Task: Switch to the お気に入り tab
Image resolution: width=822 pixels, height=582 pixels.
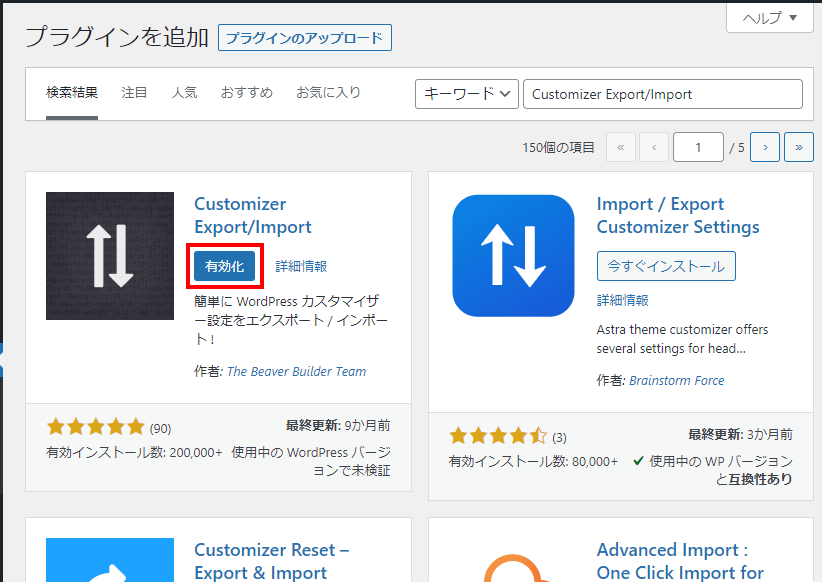Action: click(x=329, y=93)
